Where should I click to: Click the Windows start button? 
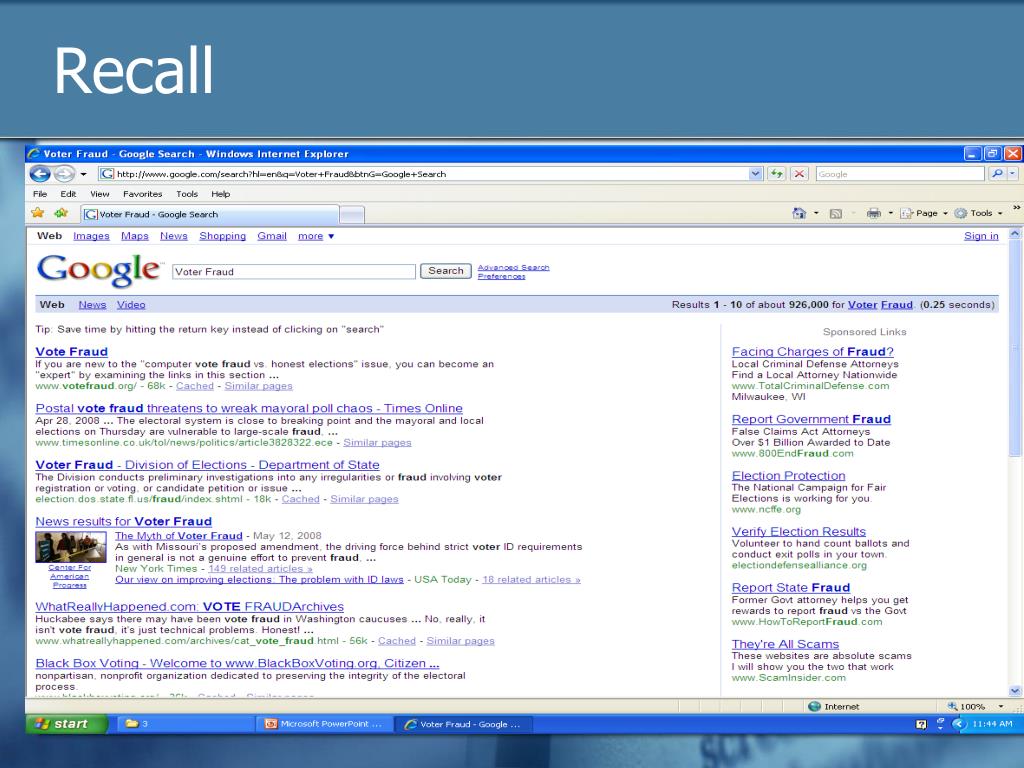(67, 724)
